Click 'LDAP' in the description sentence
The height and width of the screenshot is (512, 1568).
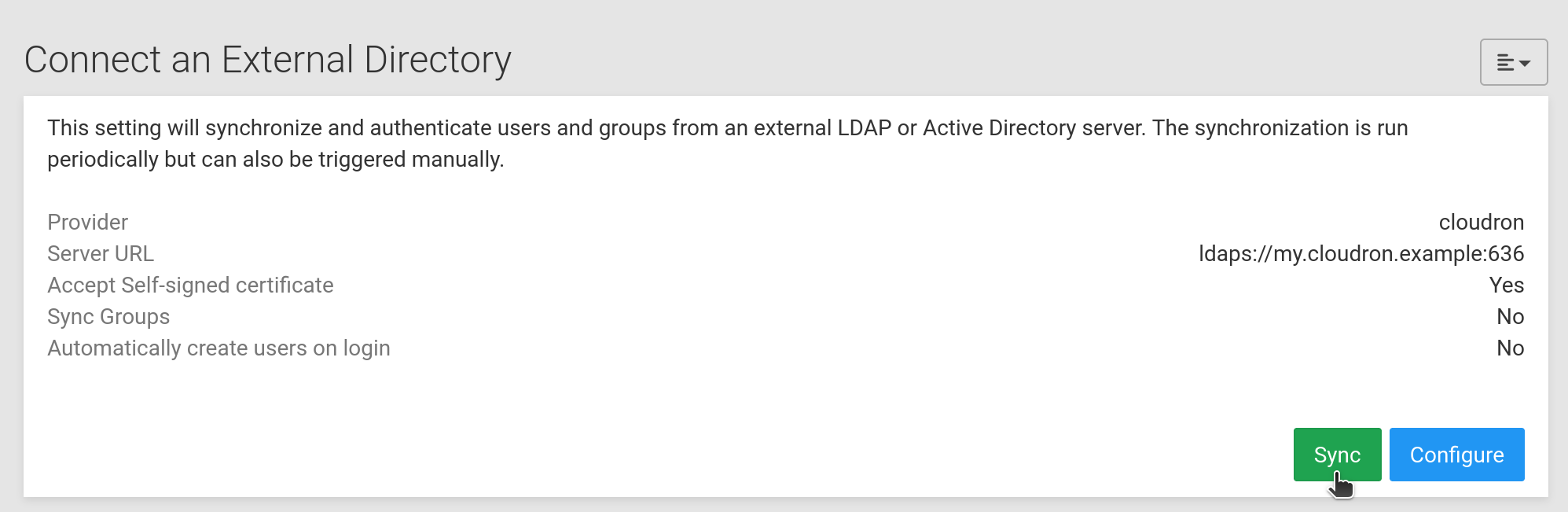tap(864, 128)
